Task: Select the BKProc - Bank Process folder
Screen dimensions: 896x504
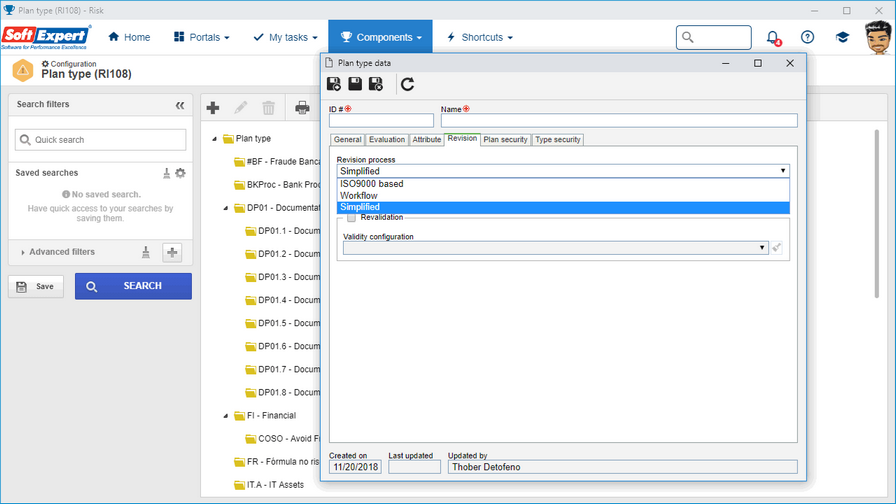Action: (277, 185)
